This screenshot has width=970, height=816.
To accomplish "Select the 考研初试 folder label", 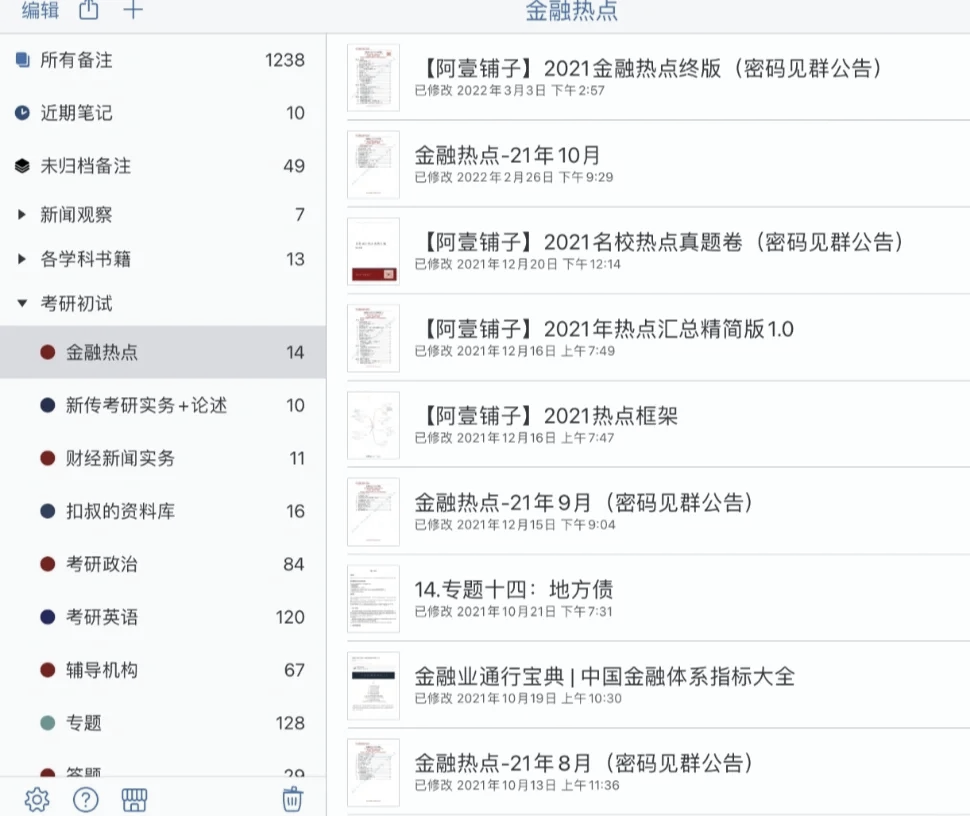I will click(x=77, y=303).
